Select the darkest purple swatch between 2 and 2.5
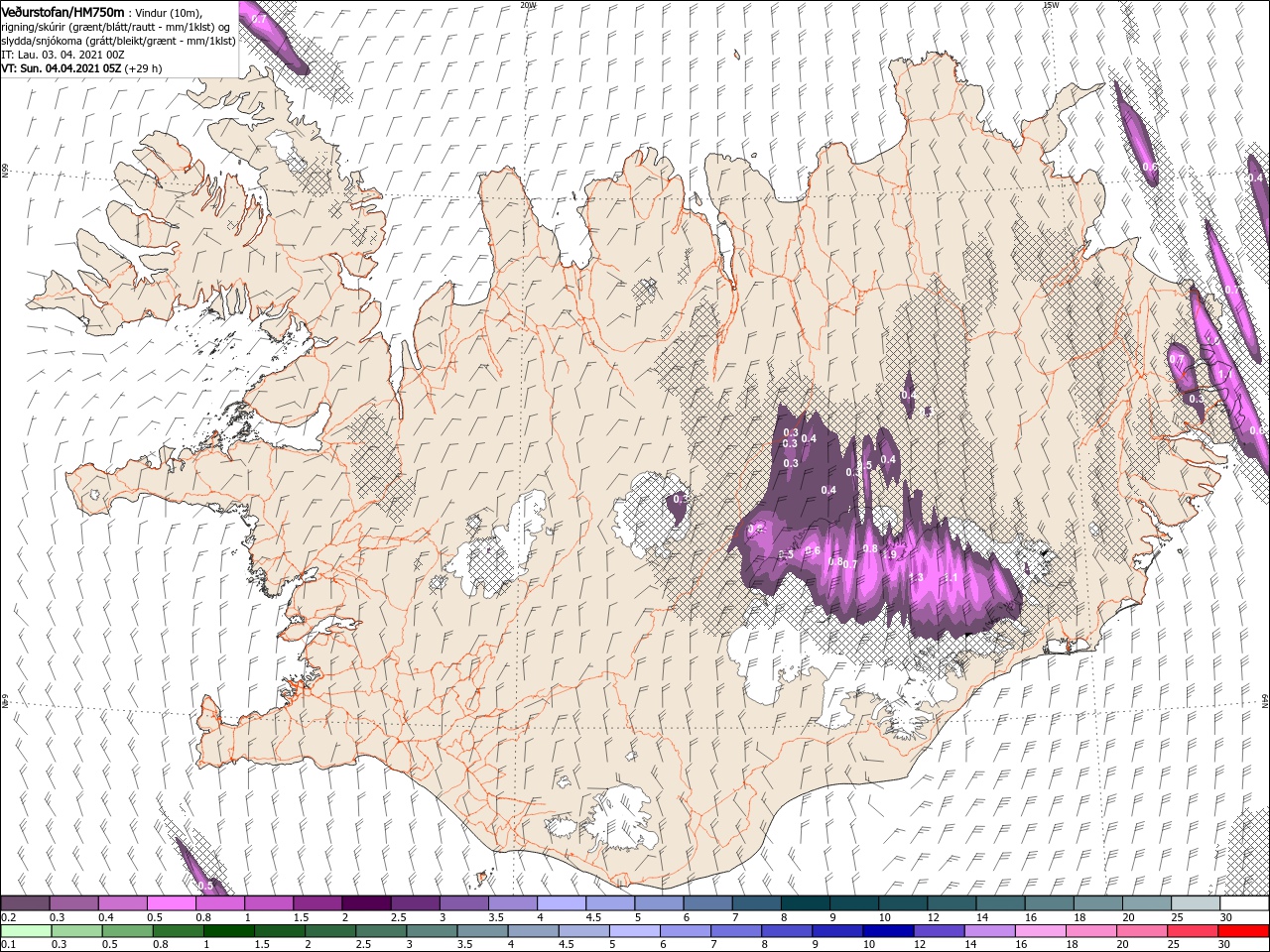1270x952 pixels. (x=365, y=903)
